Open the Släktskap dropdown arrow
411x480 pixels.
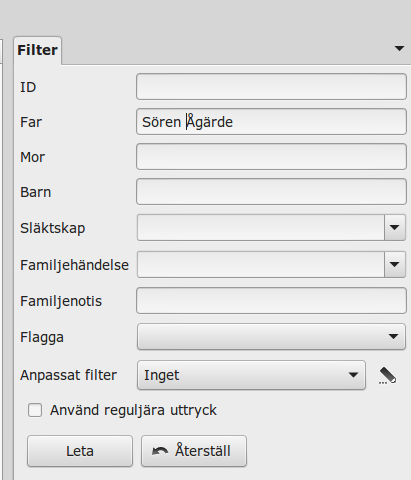(395, 228)
